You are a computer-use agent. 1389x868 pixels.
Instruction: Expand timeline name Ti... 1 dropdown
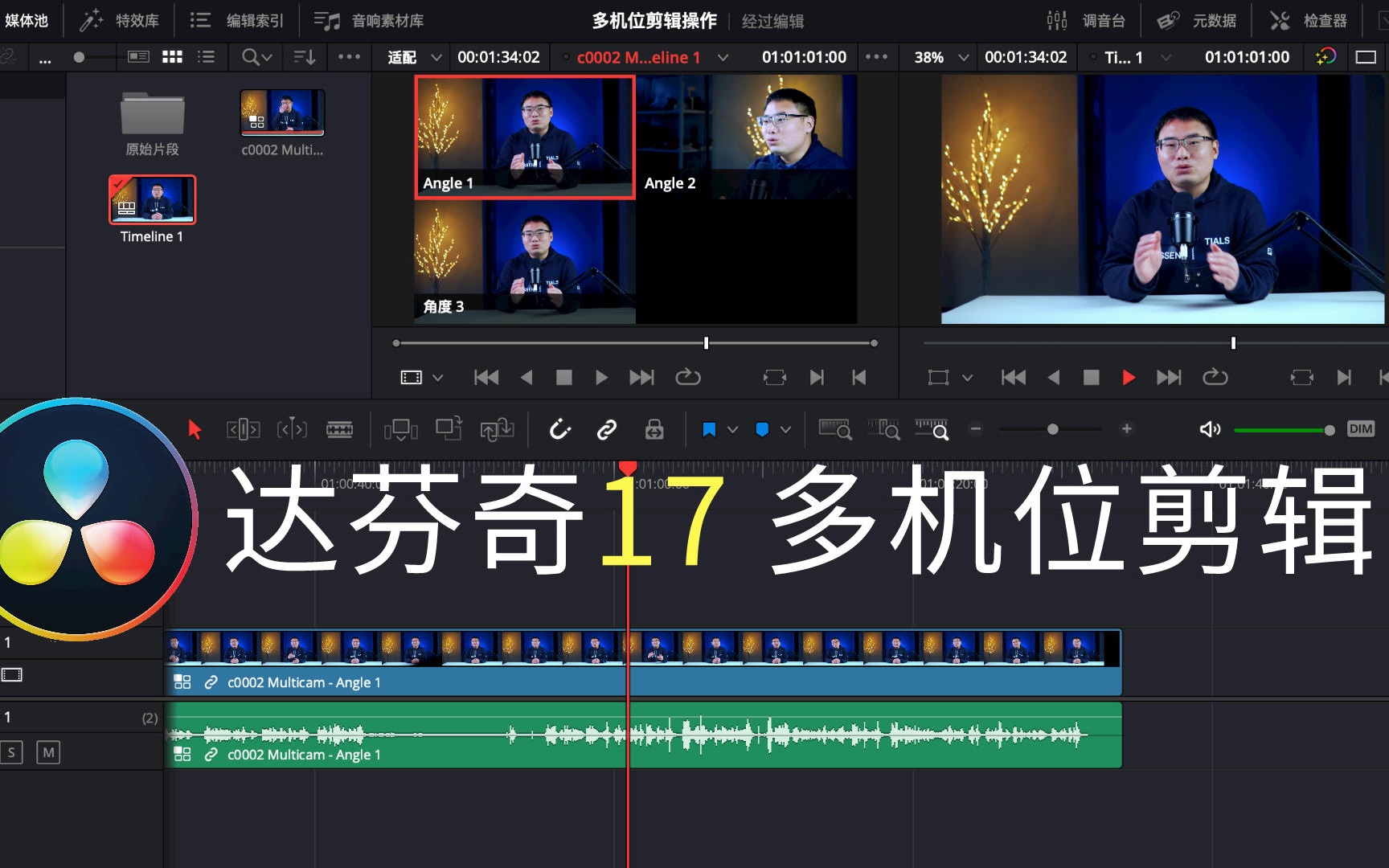pyautogui.click(x=1166, y=57)
